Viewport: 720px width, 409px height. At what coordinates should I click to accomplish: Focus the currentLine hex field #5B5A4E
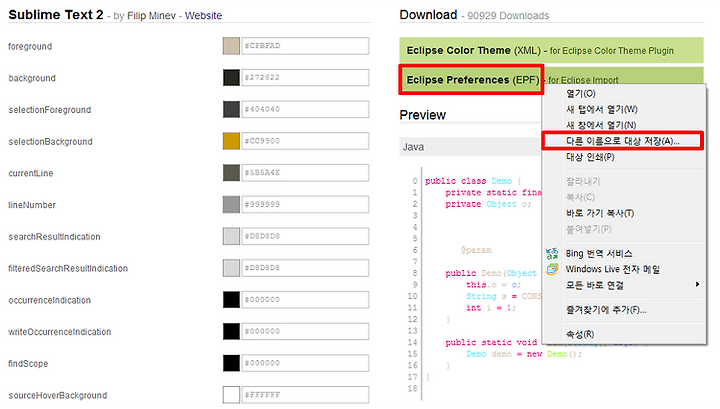pos(305,173)
